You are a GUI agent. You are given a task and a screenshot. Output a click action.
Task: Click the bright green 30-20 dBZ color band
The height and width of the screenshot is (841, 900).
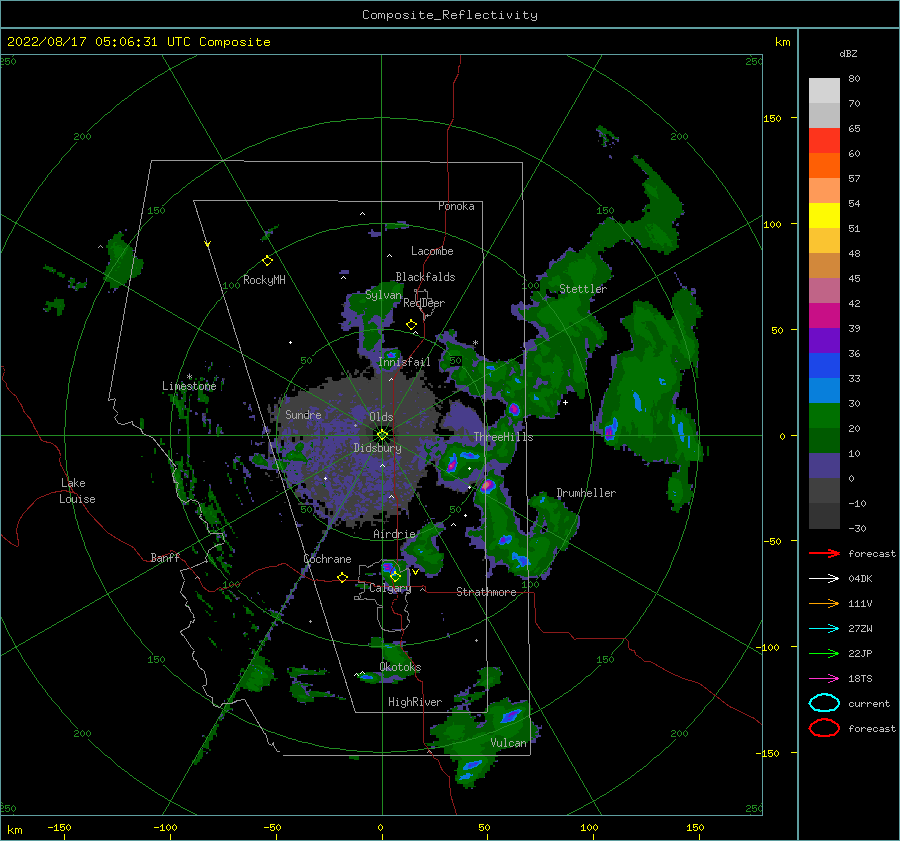[824, 416]
